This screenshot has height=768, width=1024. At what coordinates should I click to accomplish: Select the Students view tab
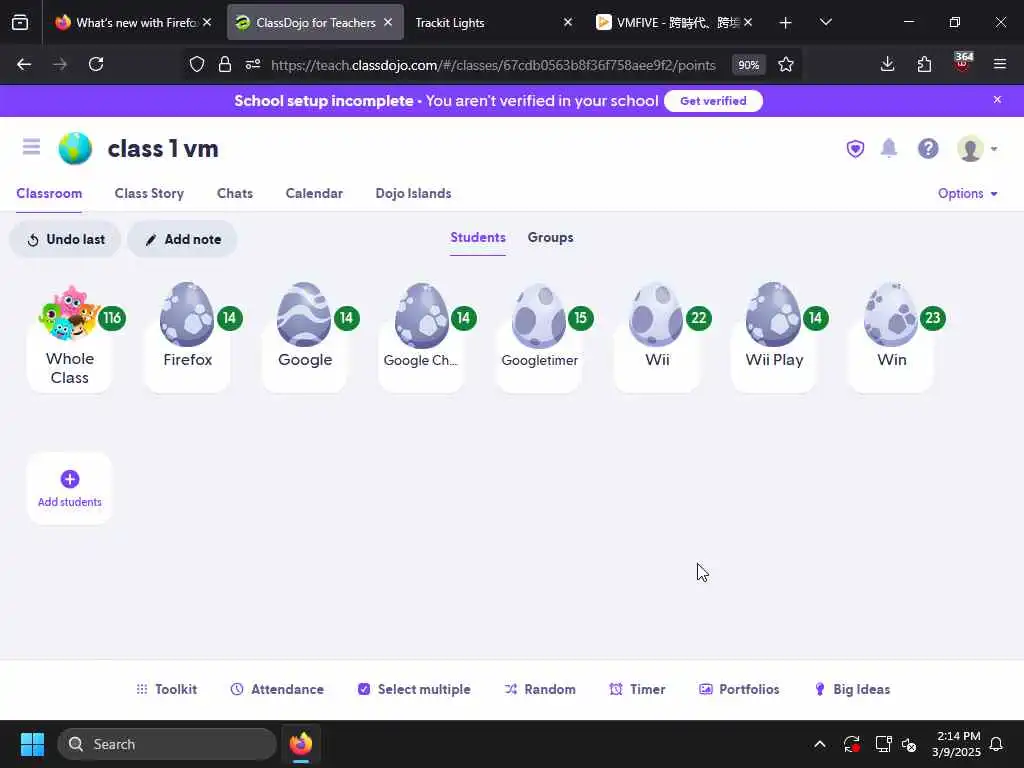(x=478, y=238)
